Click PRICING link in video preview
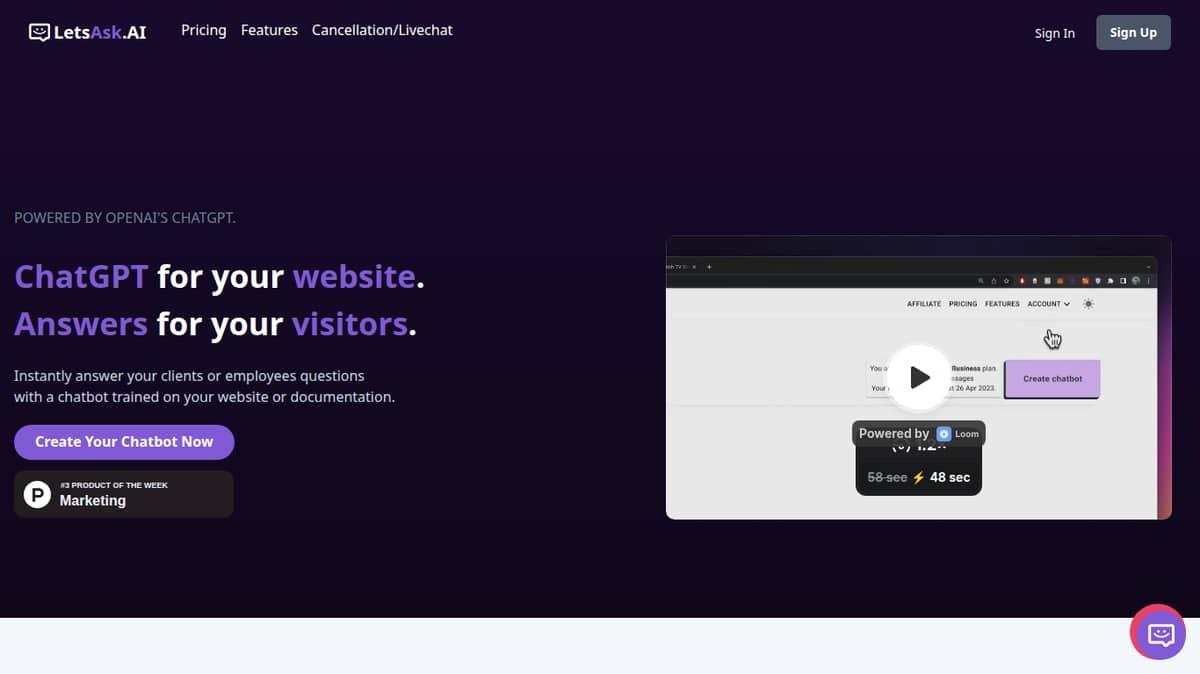 click(x=963, y=304)
